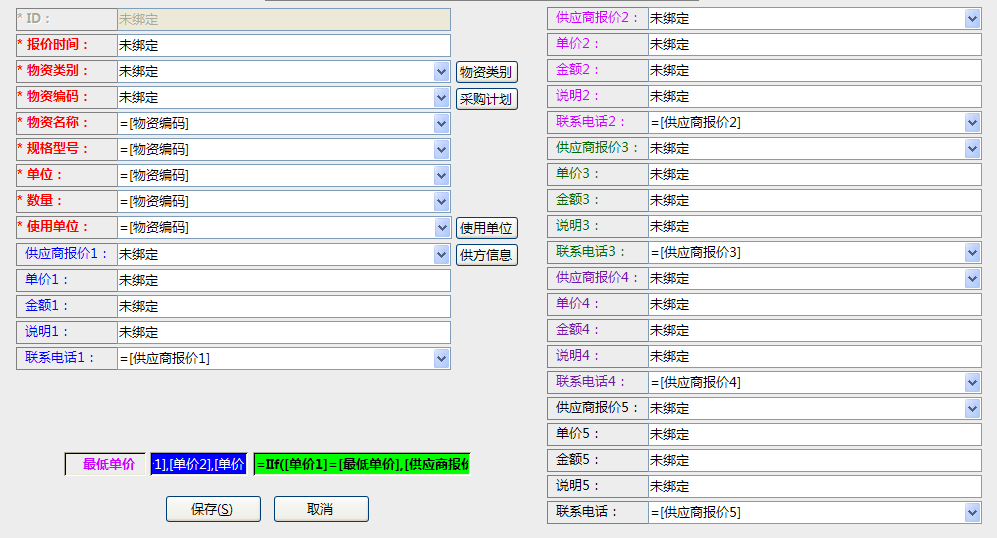Image resolution: width=997 pixels, height=538 pixels.
Task: Cancel with the 取消 button
Action: click(x=321, y=509)
